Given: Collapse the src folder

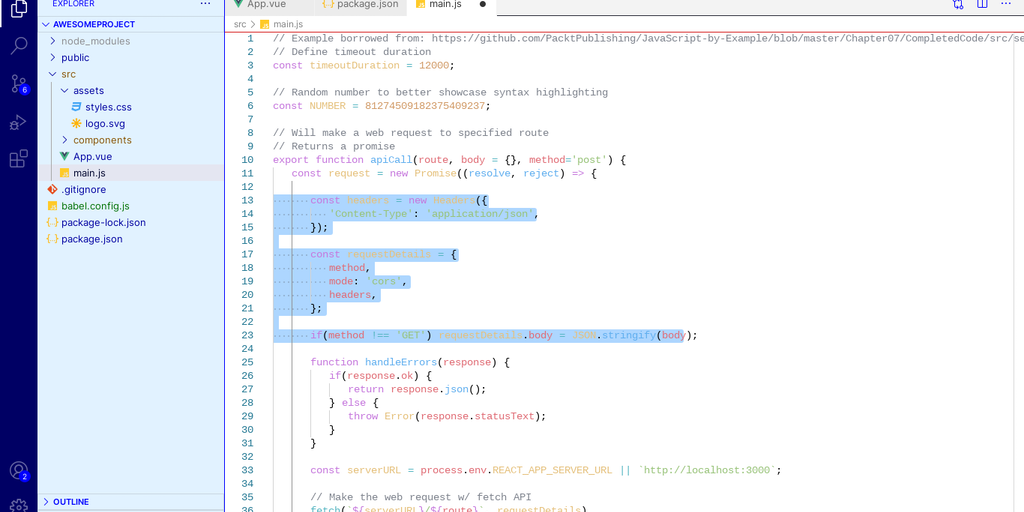Looking at the screenshot, I should 53,74.
